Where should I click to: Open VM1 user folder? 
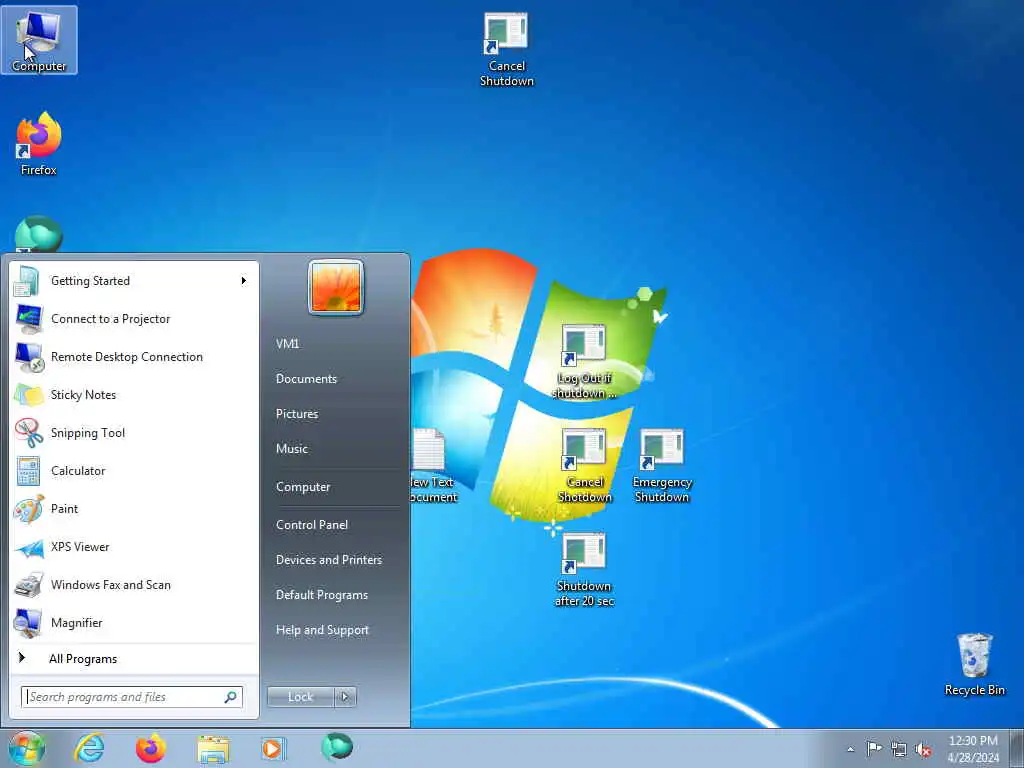point(287,344)
